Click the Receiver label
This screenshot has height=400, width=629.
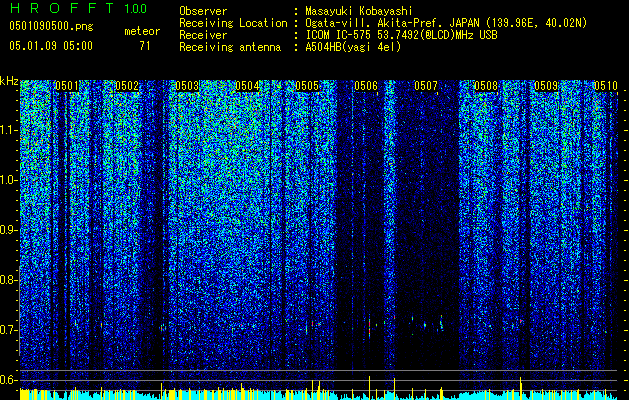point(203,35)
